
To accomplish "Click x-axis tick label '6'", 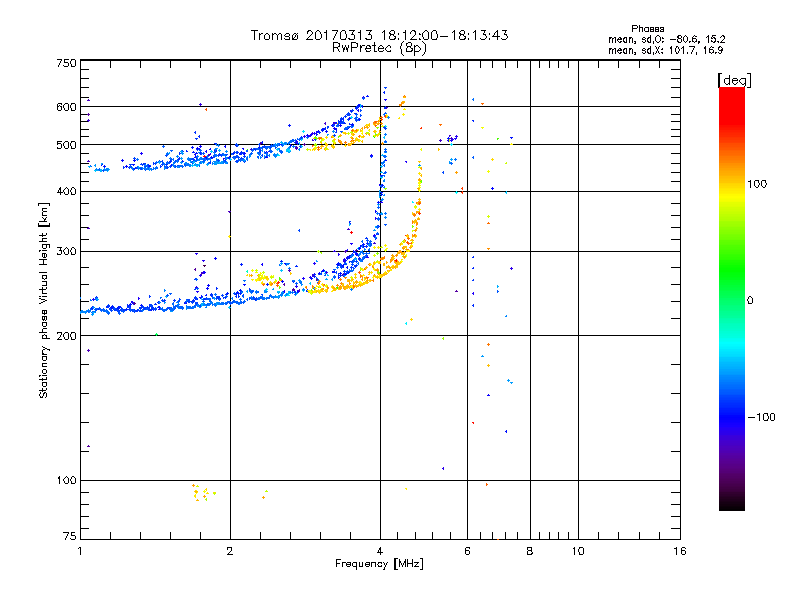I will tap(467, 551).
